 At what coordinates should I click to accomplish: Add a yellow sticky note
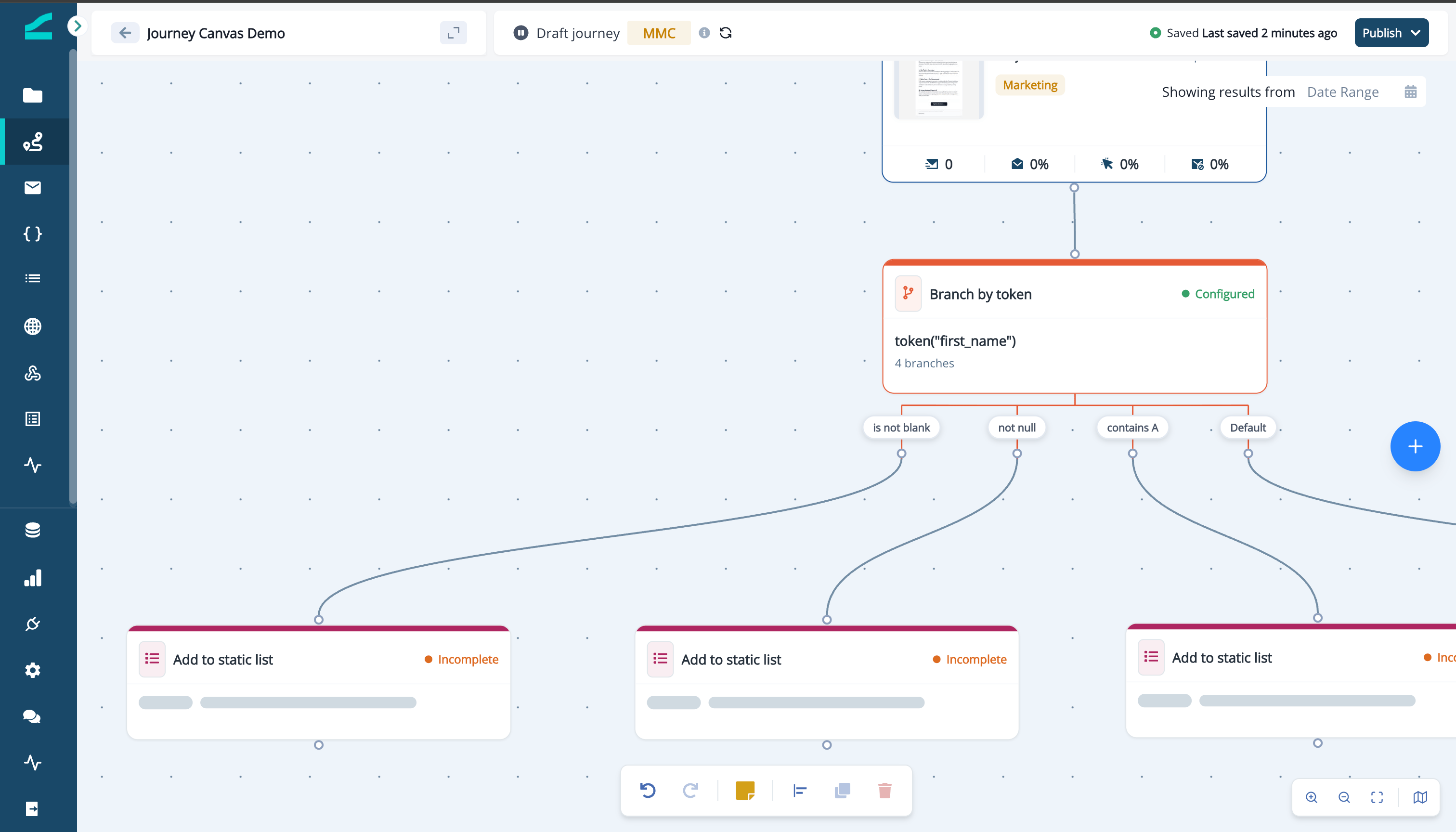(x=745, y=790)
